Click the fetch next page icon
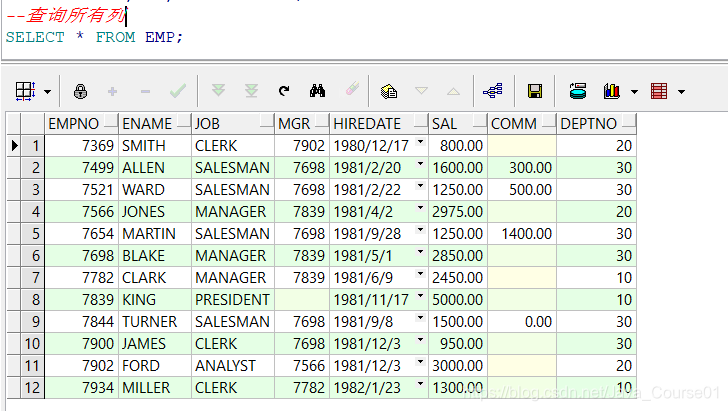 (x=218, y=90)
